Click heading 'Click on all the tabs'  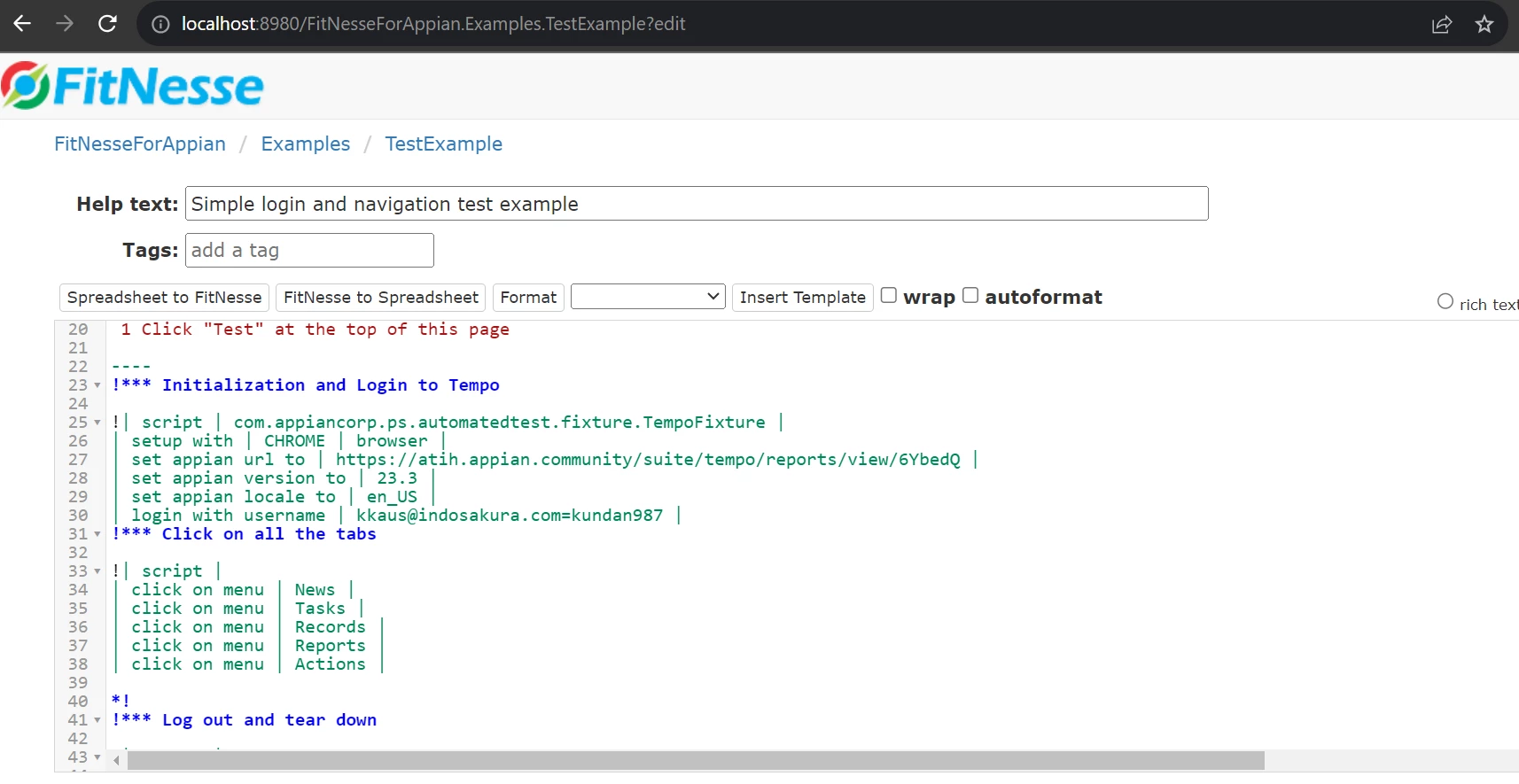pyautogui.click(x=269, y=534)
